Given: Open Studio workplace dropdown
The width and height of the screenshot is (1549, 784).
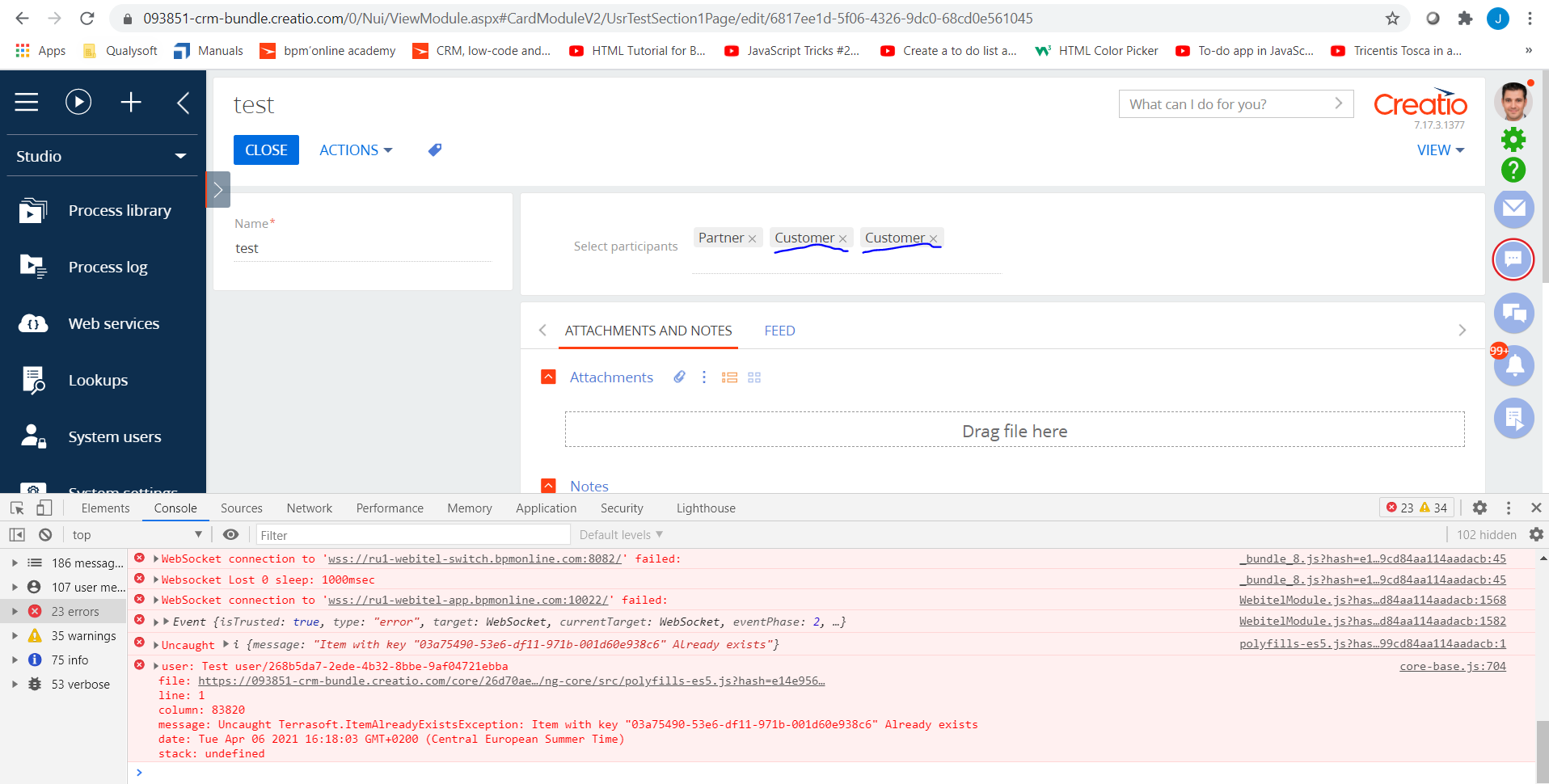Looking at the screenshot, I should (102, 156).
